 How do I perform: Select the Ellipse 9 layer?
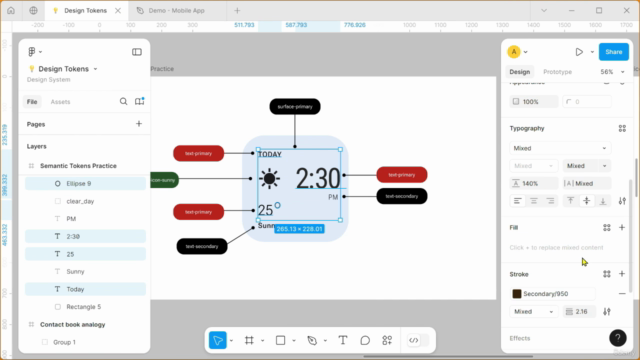click(x=85, y=184)
